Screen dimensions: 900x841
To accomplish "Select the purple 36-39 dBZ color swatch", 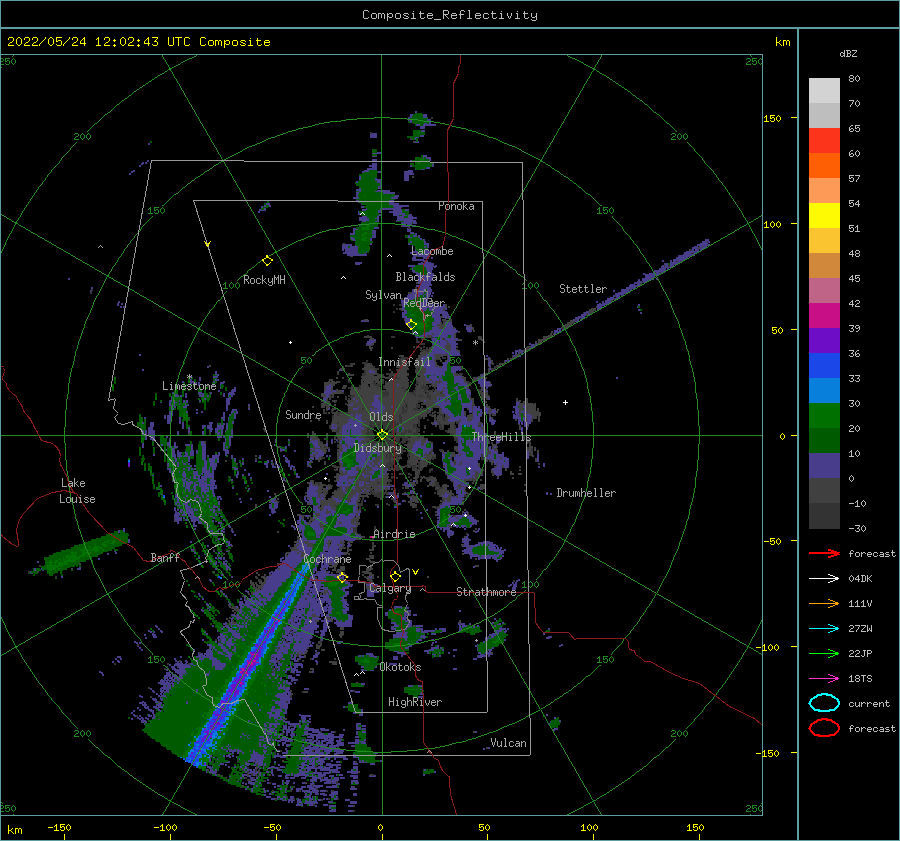I will point(824,341).
